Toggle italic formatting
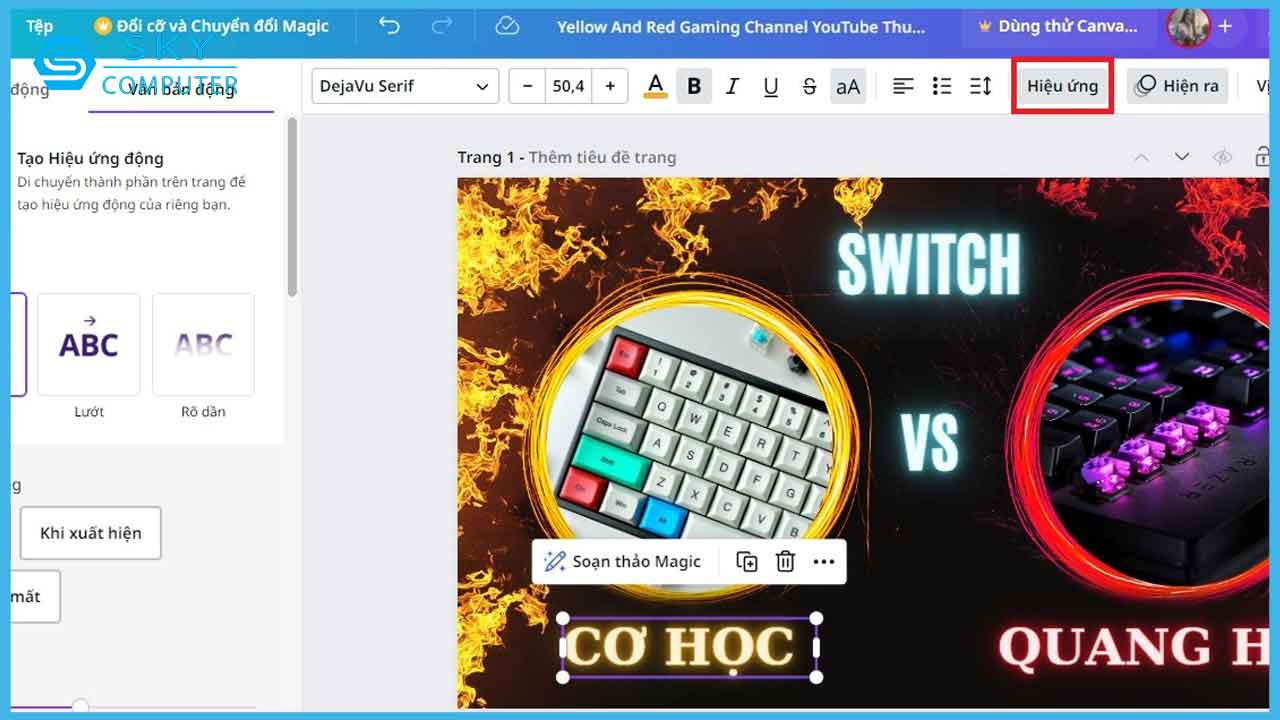The width and height of the screenshot is (1280, 720). 732,86
